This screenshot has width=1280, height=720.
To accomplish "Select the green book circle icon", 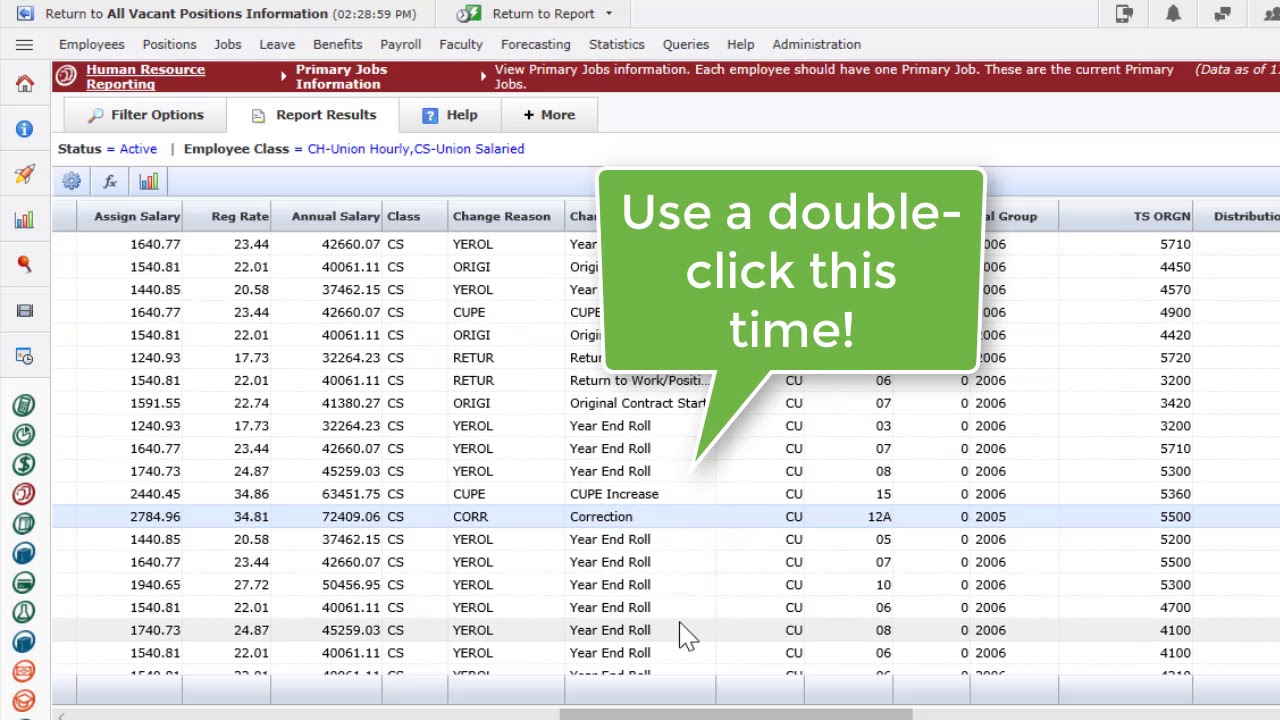I will pos(24,523).
